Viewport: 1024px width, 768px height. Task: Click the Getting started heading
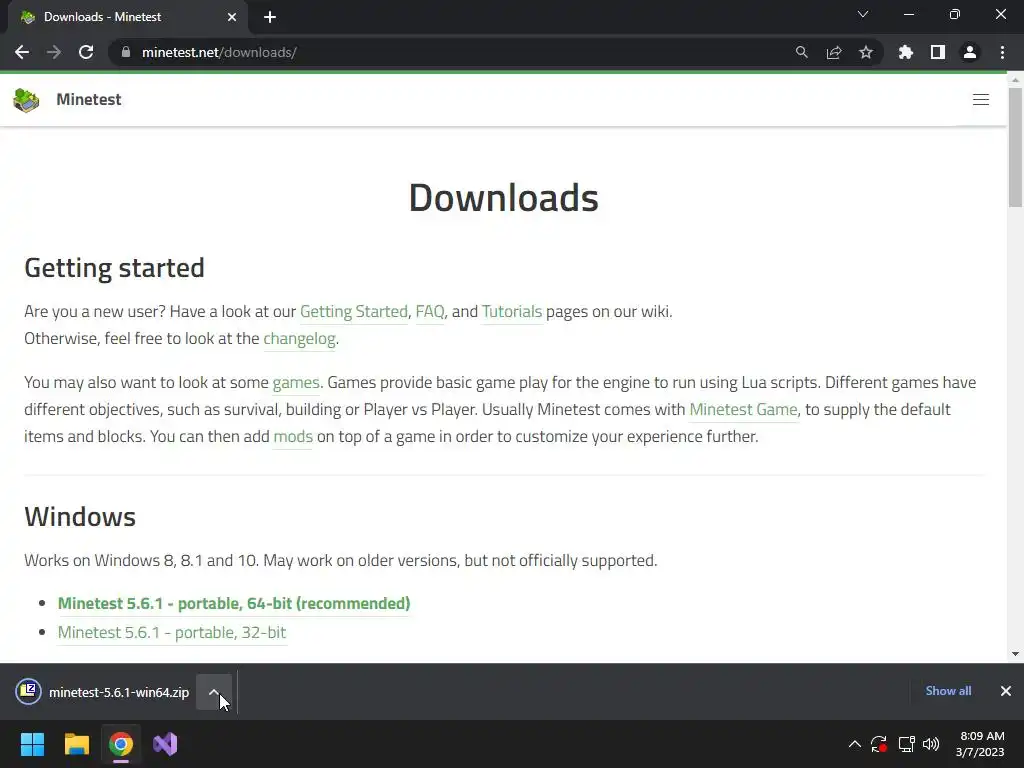114,268
